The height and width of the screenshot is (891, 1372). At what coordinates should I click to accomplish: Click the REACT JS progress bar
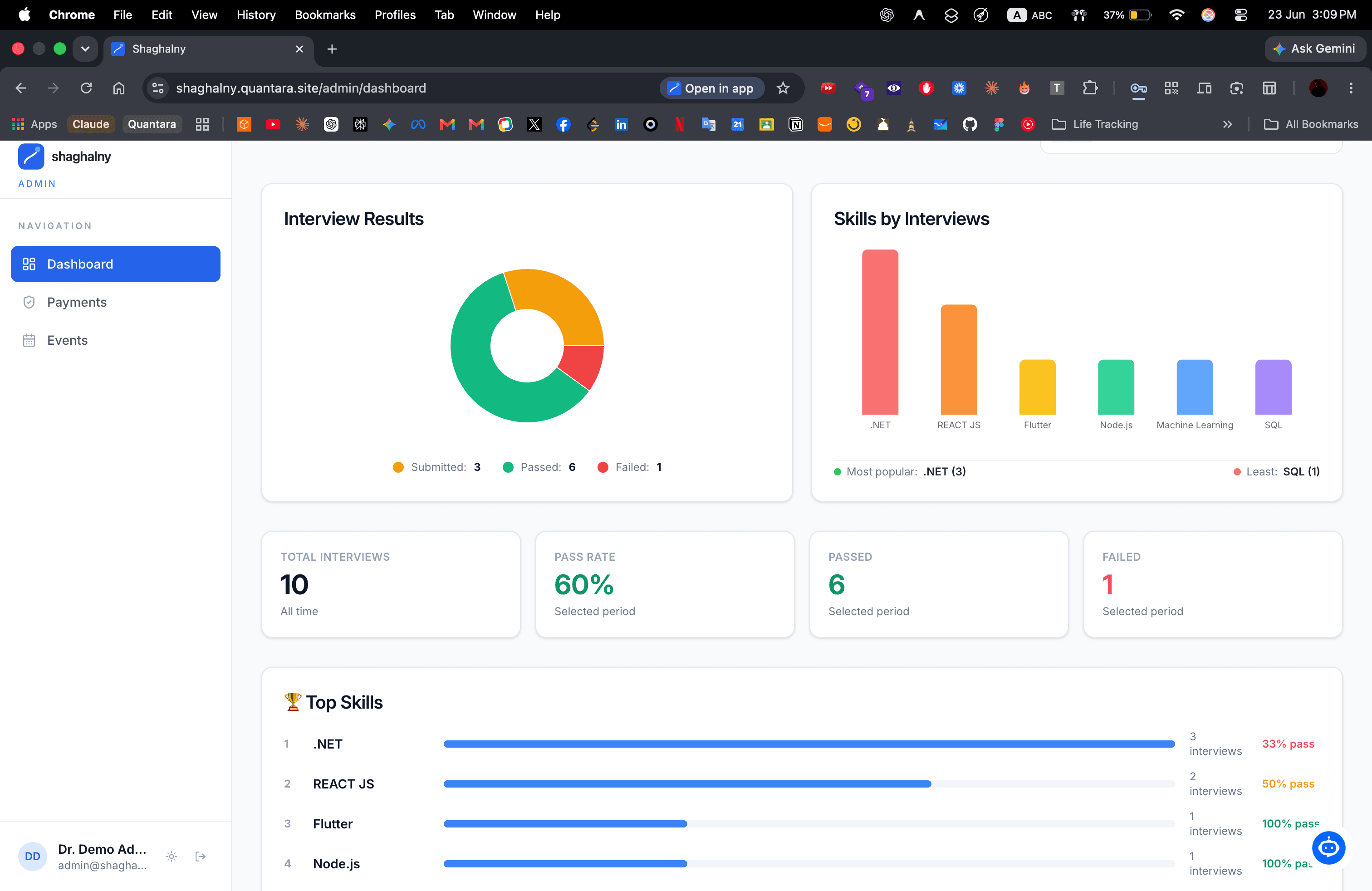[809, 784]
